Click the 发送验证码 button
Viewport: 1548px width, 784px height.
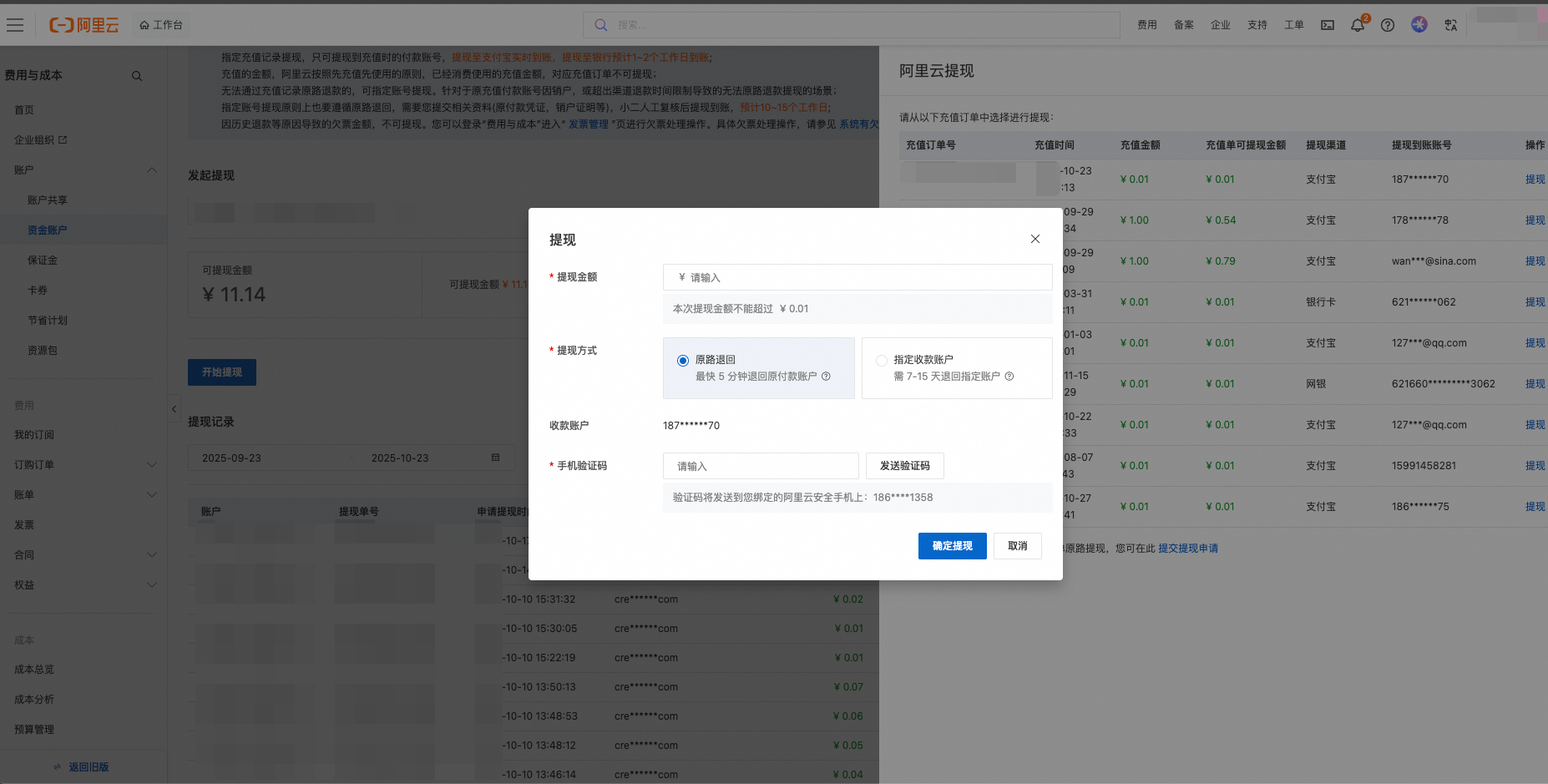point(905,466)
